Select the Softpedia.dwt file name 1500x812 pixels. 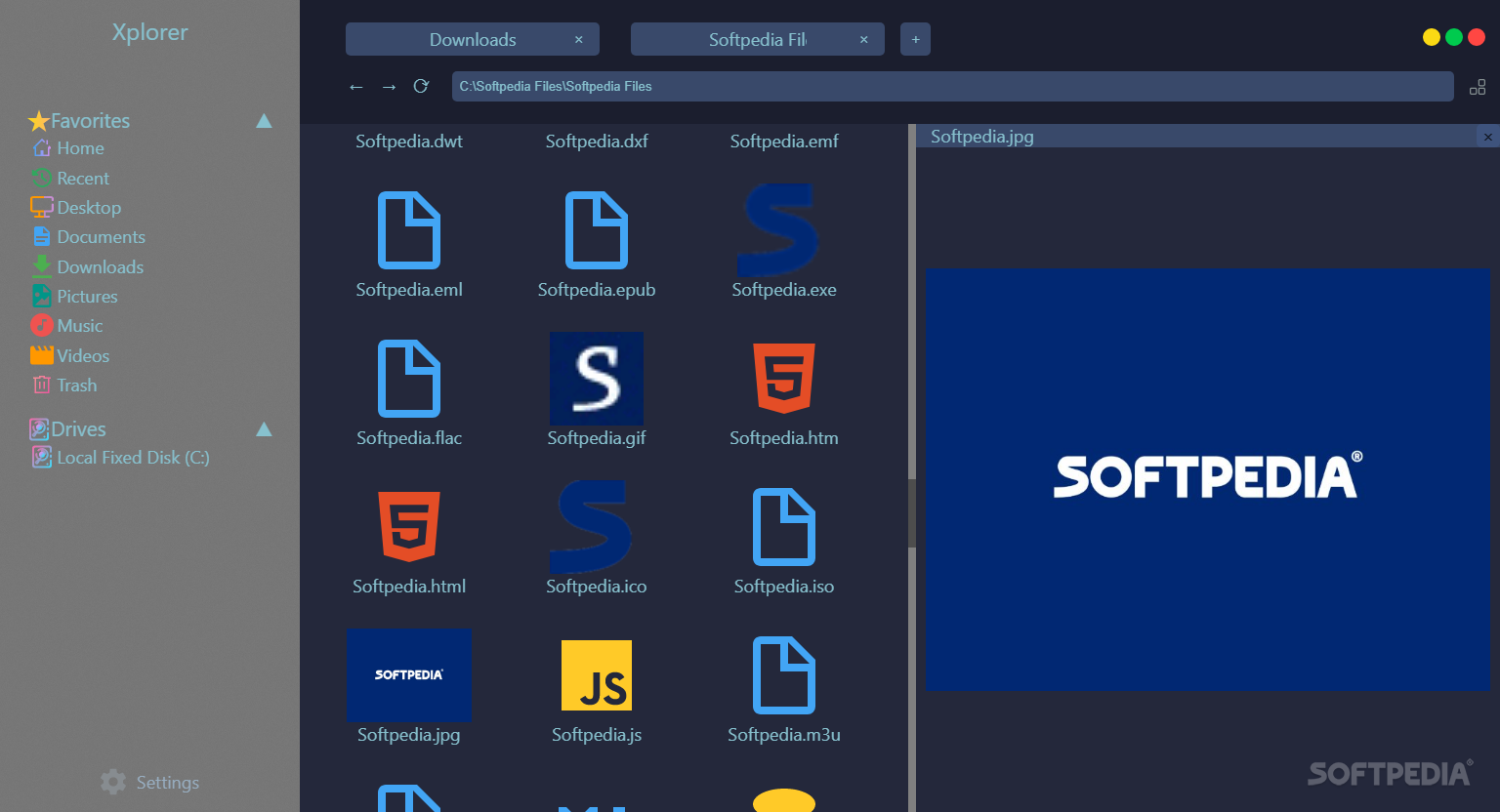click(x=409, y=142)
